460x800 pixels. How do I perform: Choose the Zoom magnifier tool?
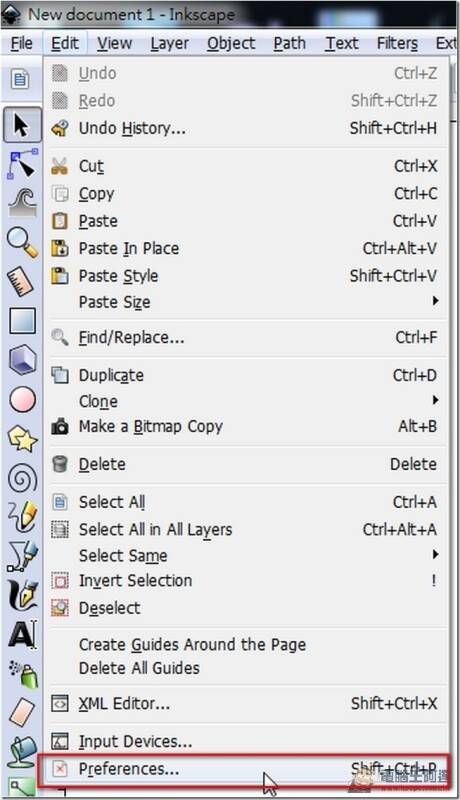tap(22, 242)
